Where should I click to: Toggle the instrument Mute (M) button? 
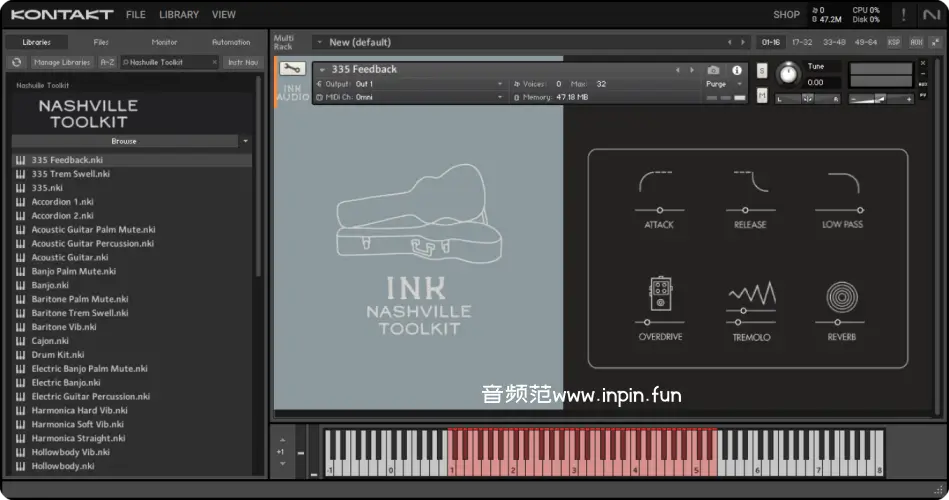pos(762,95)
